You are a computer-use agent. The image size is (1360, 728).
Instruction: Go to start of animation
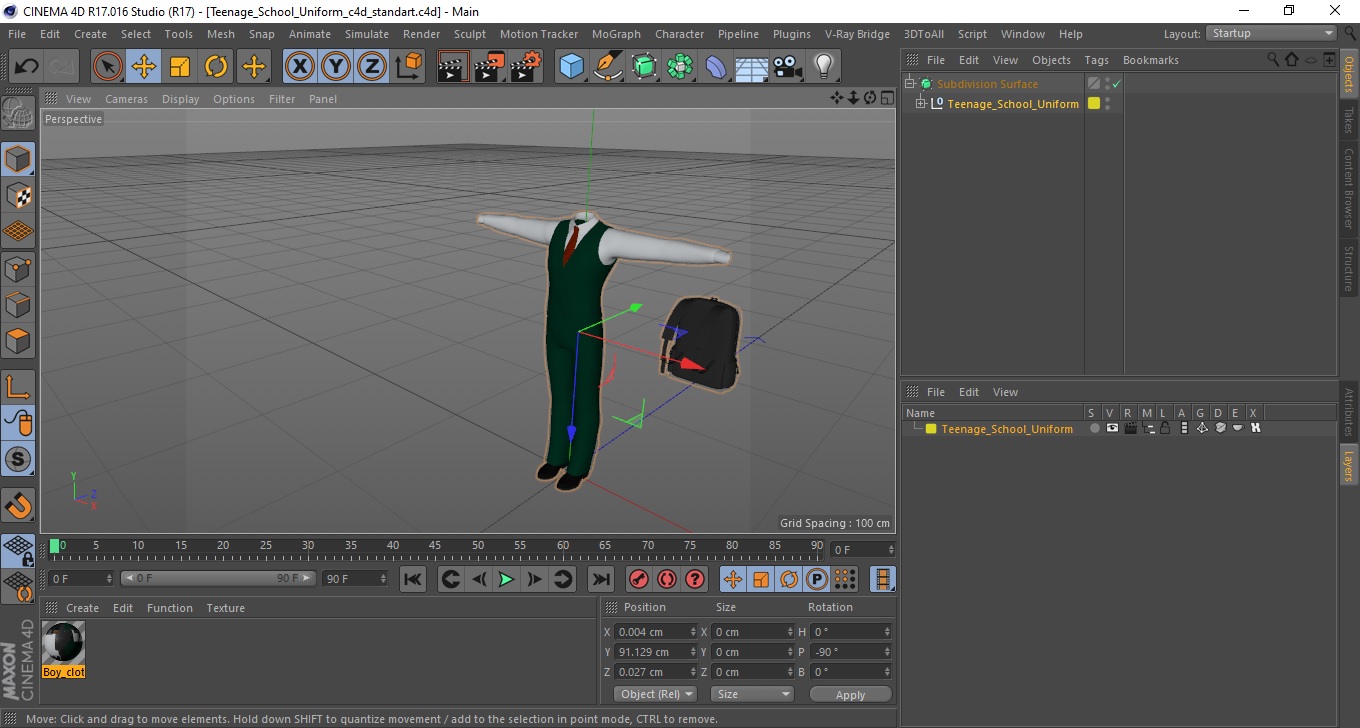pyautogui.click(x=413, y=579)
